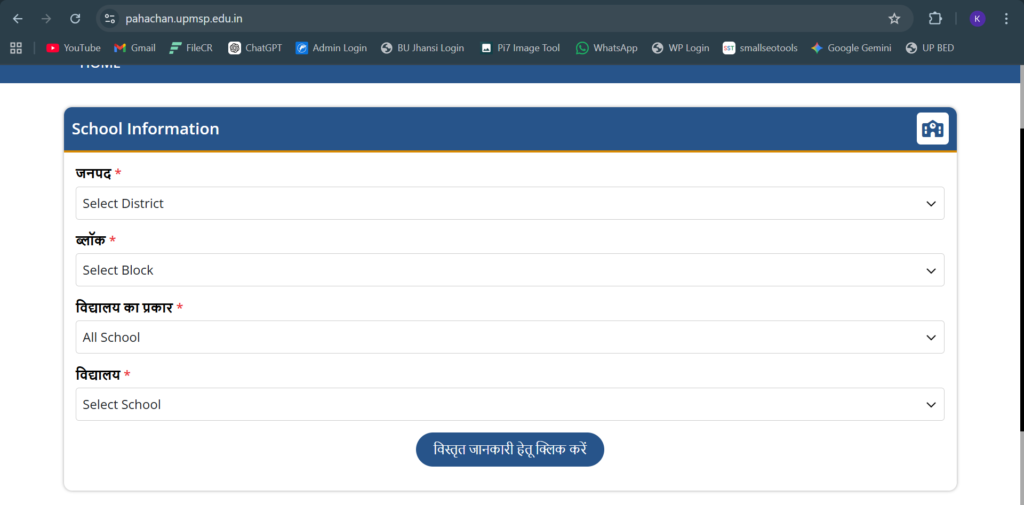Open the FileCR bookmark

191,48
